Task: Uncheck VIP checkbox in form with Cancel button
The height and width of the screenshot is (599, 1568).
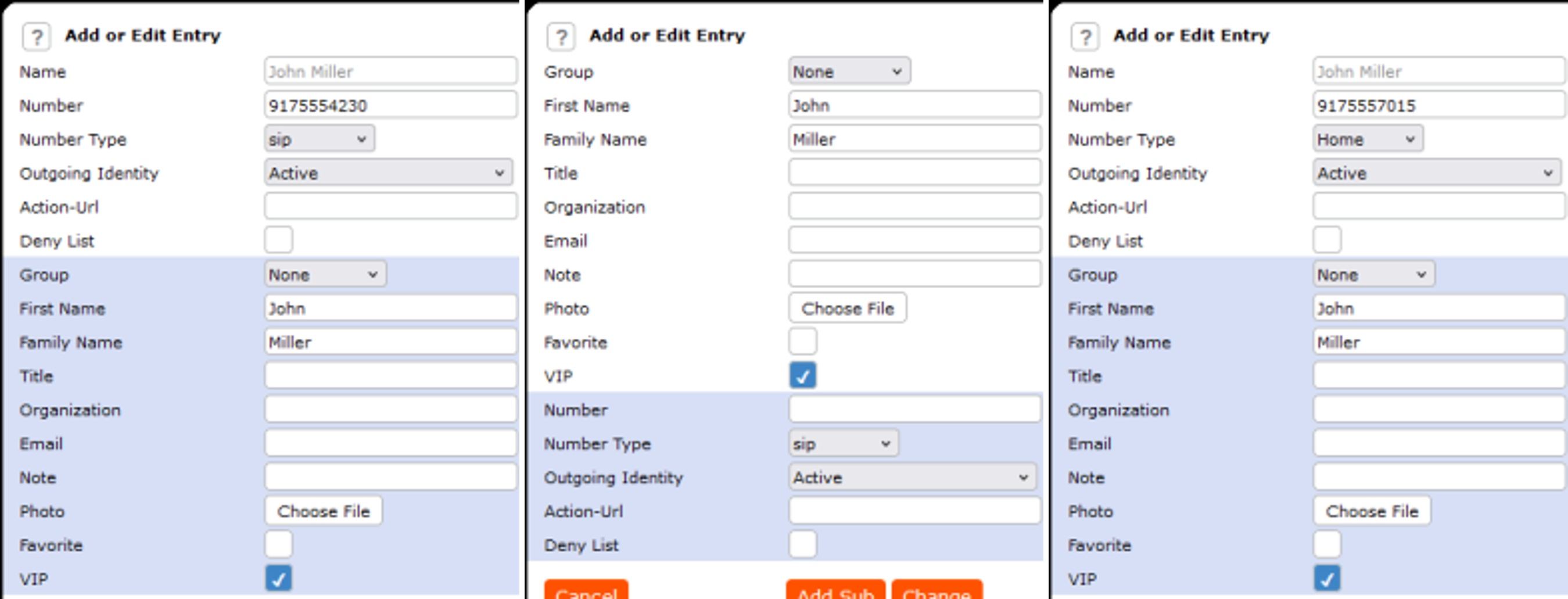Action: (802, 375)
